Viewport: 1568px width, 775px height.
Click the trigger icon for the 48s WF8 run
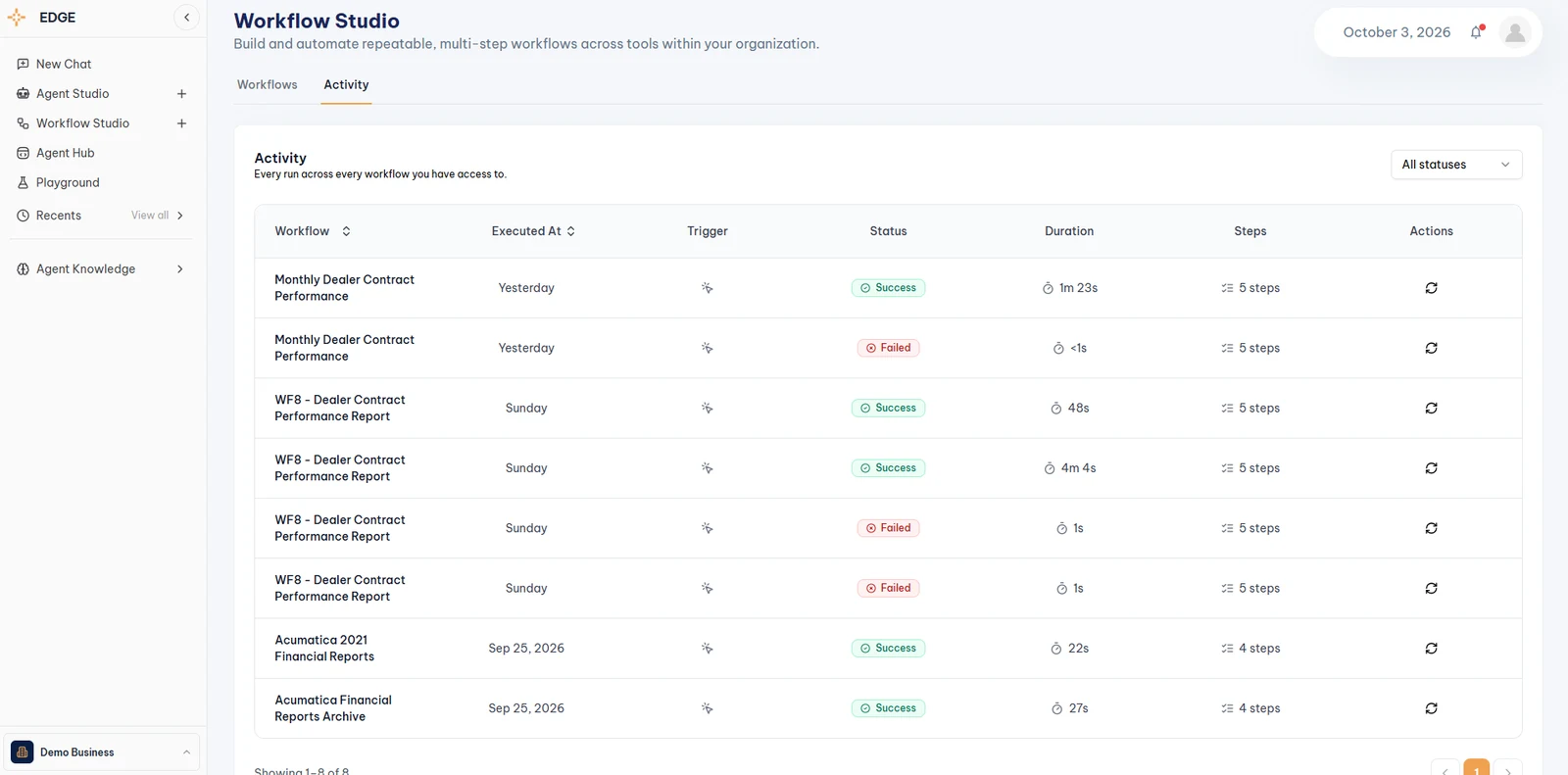coord(707,409)
